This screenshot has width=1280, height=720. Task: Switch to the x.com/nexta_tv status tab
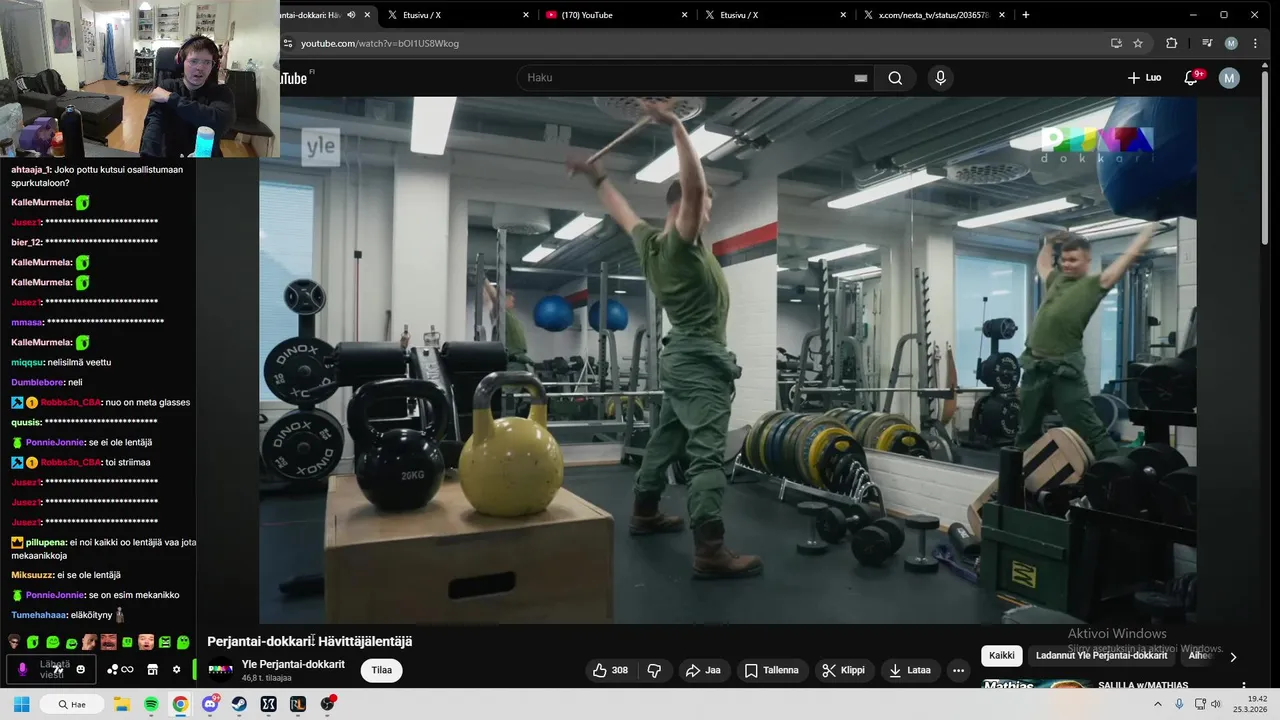point(933,15)
